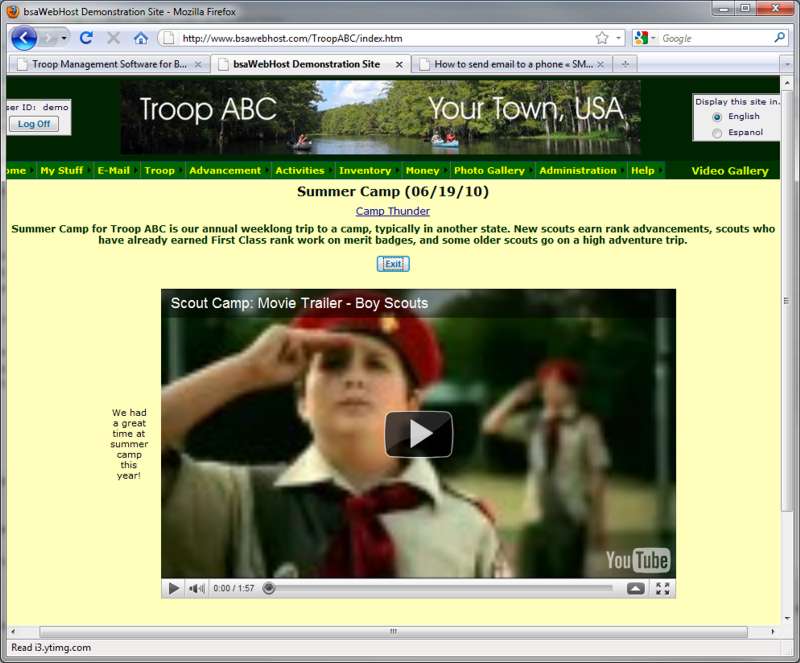Click the Google search box

click(715, 38)
